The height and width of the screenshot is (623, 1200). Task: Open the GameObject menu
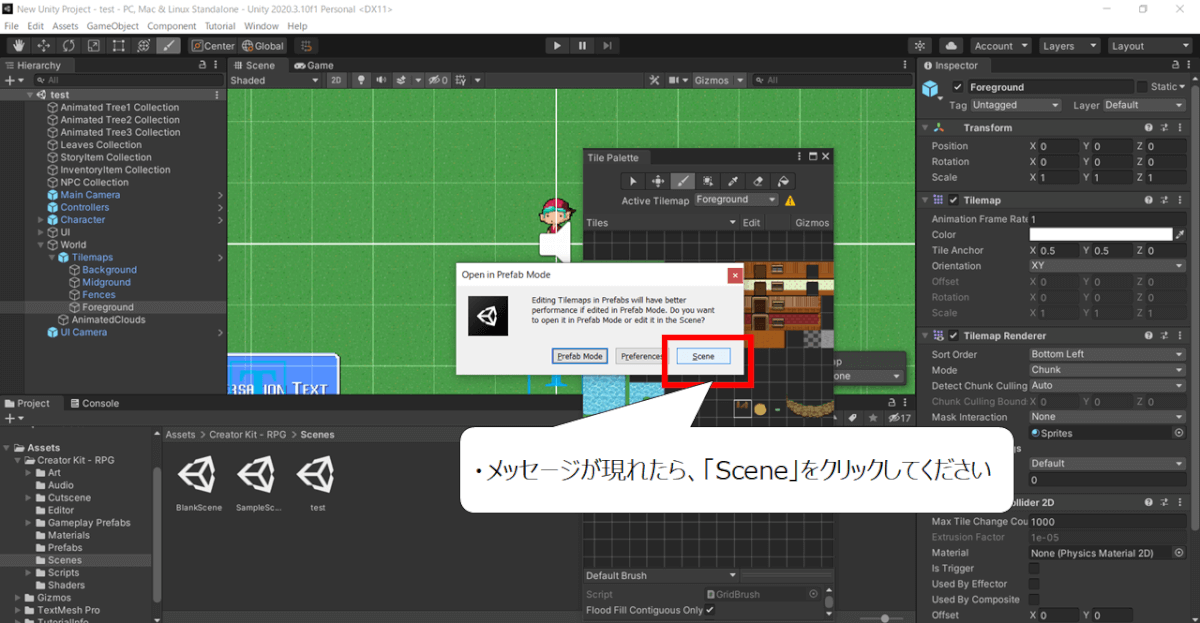click(112, 26)
